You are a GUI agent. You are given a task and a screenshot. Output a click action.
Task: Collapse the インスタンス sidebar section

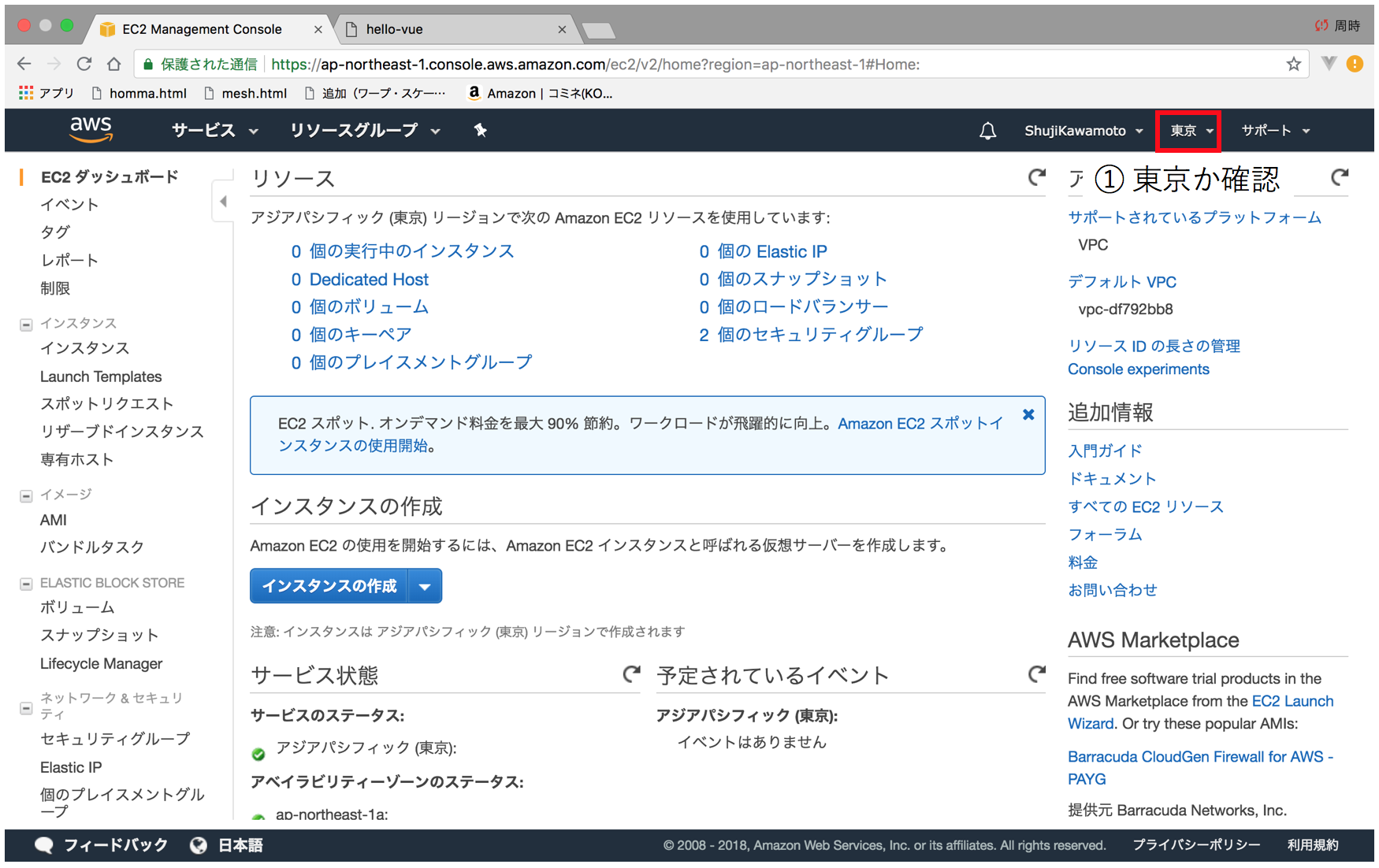point(26,324)
